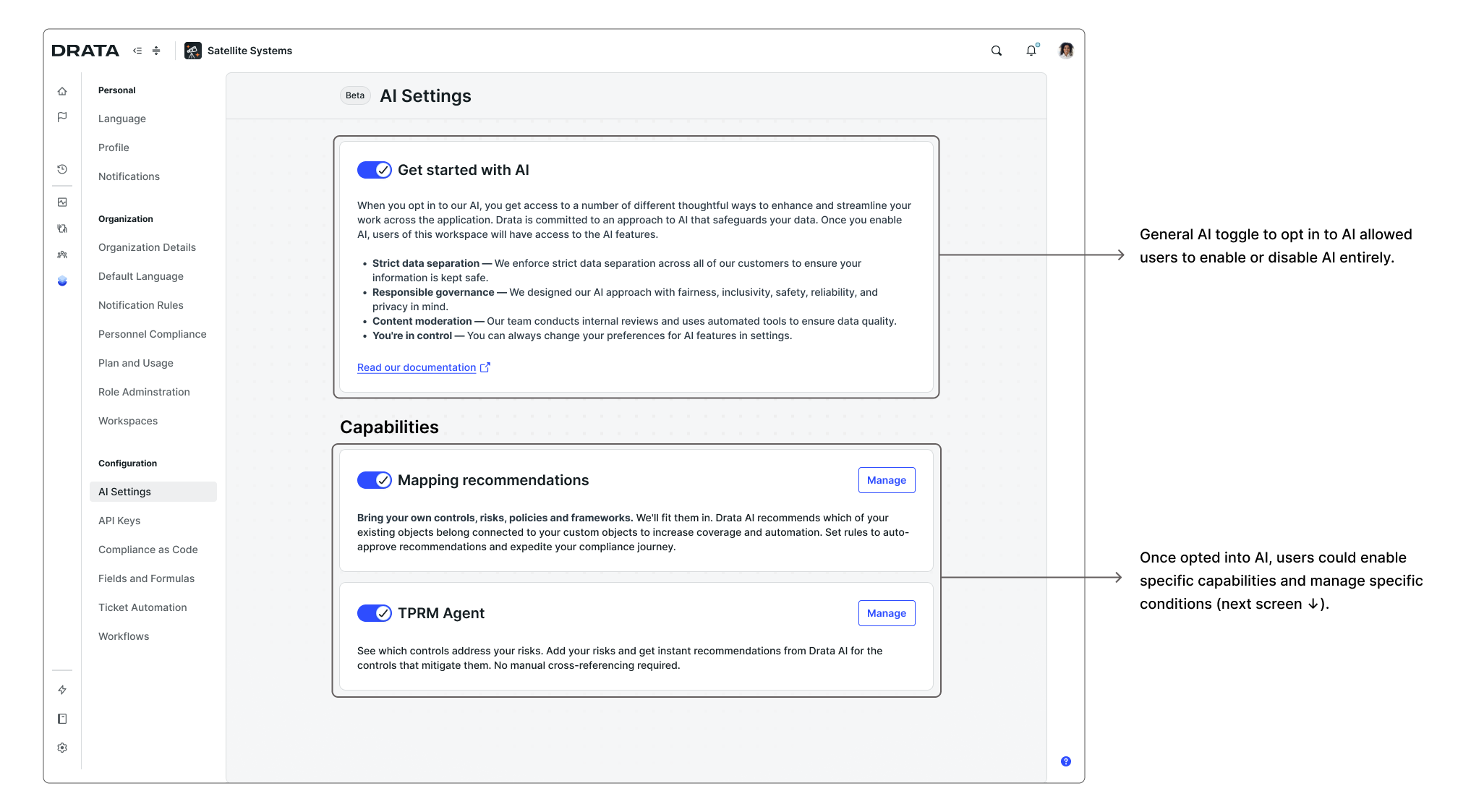Click the Beta badge next to AI Settings
This screenshot has height=812, width=1471.
pos(355,95)
